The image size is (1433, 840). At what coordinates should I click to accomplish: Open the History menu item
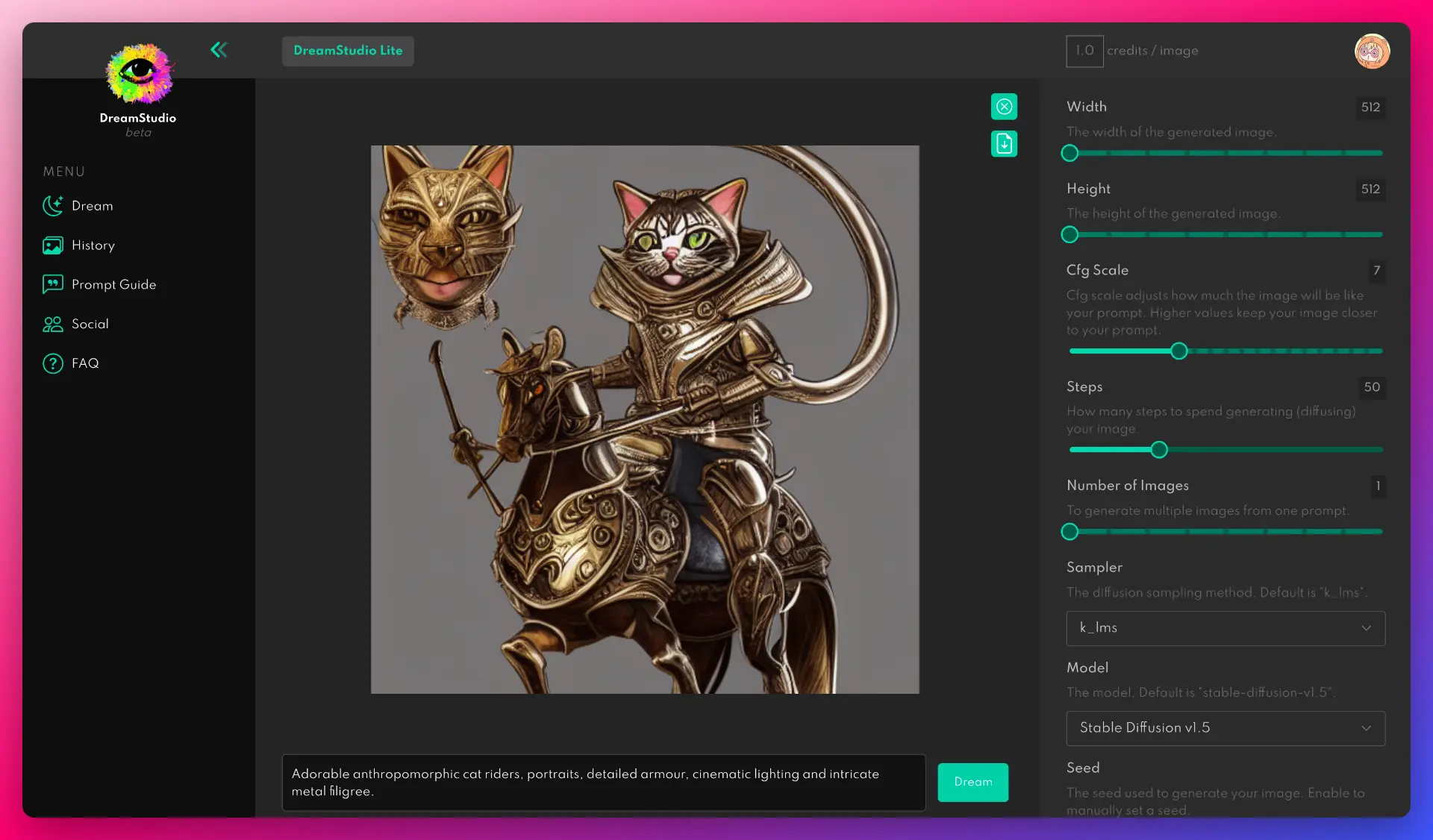point(93,245)
